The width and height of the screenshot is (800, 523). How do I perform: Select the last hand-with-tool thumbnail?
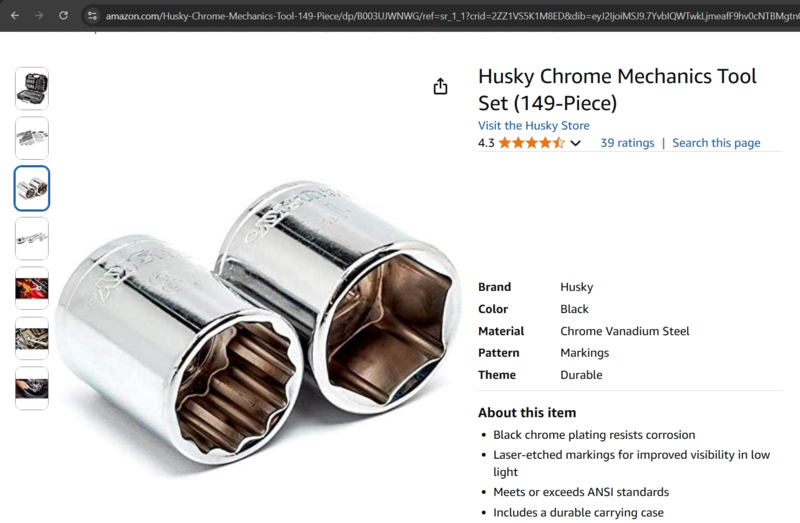pos(32,388)
